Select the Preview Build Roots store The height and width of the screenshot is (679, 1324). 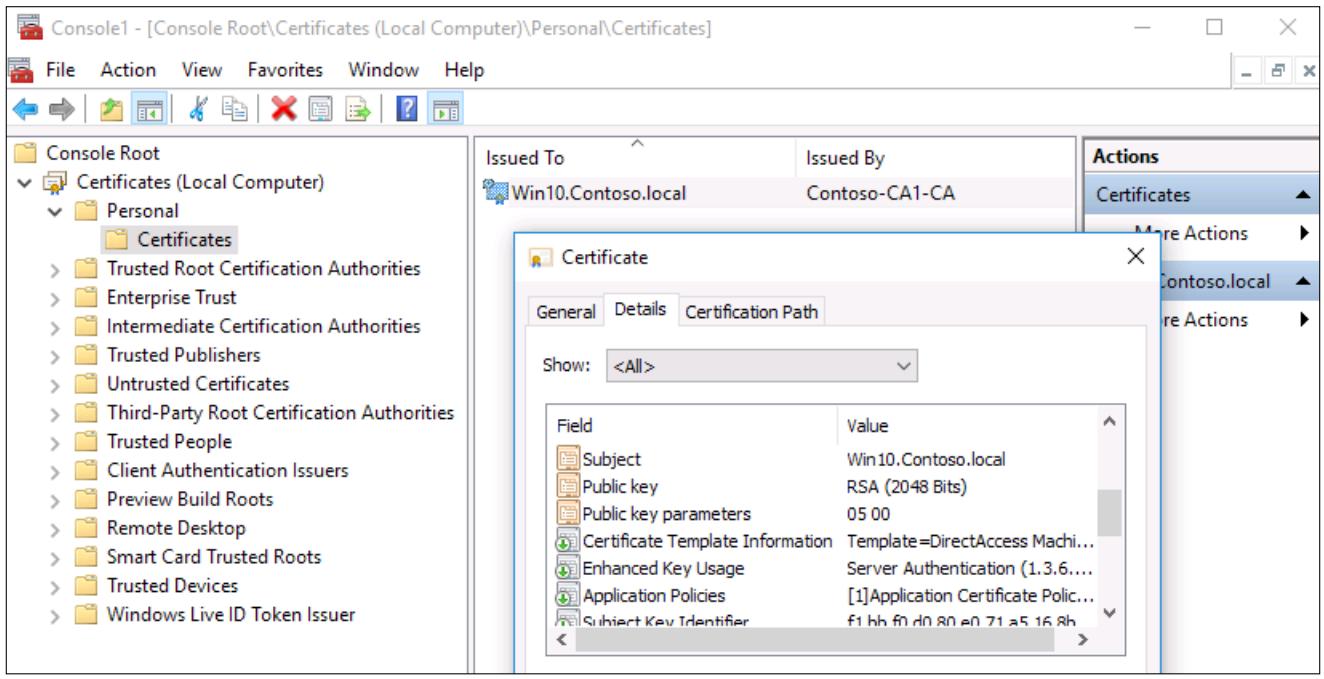190,499
